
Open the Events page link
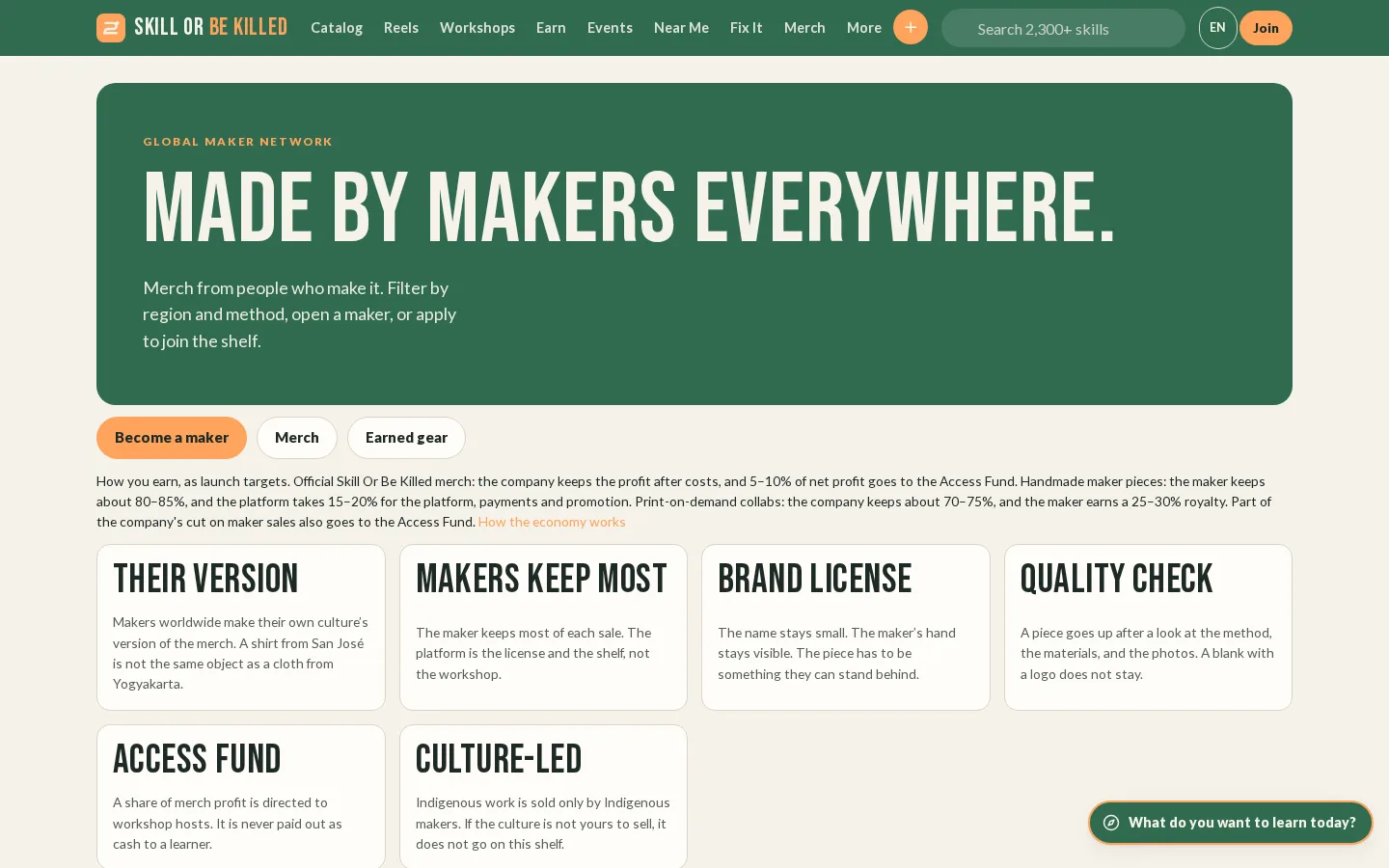[x=610, y=28]
